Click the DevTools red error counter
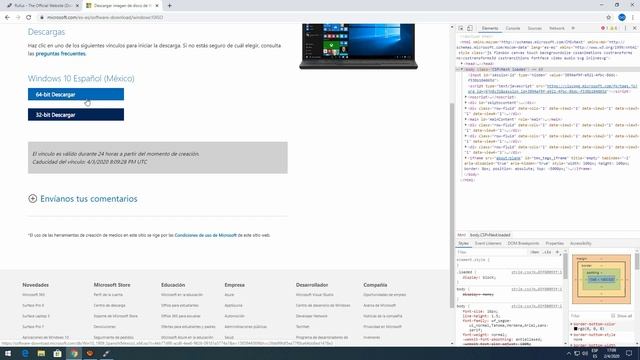 604,28
